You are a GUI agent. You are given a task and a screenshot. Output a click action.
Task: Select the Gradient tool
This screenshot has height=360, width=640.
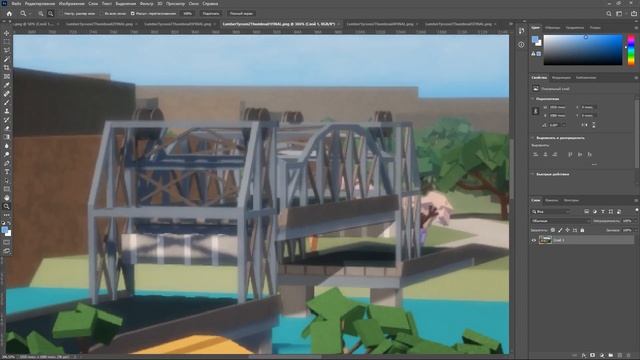[x=7, y=137]
